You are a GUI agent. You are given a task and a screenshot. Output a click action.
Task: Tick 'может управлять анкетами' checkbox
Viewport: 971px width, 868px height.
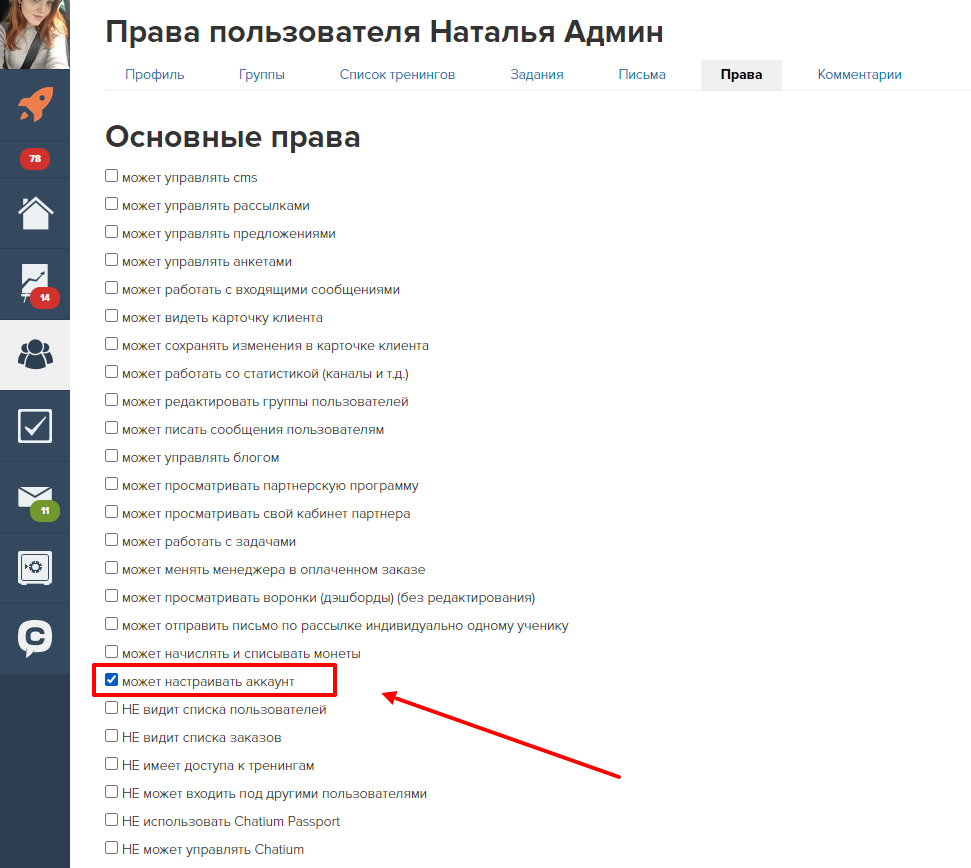[111, 259]
